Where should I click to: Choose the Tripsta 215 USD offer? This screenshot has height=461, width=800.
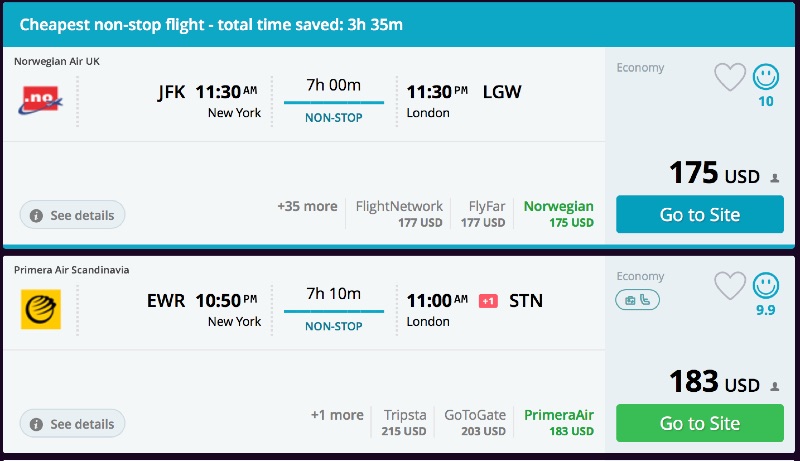click(404, 423)
